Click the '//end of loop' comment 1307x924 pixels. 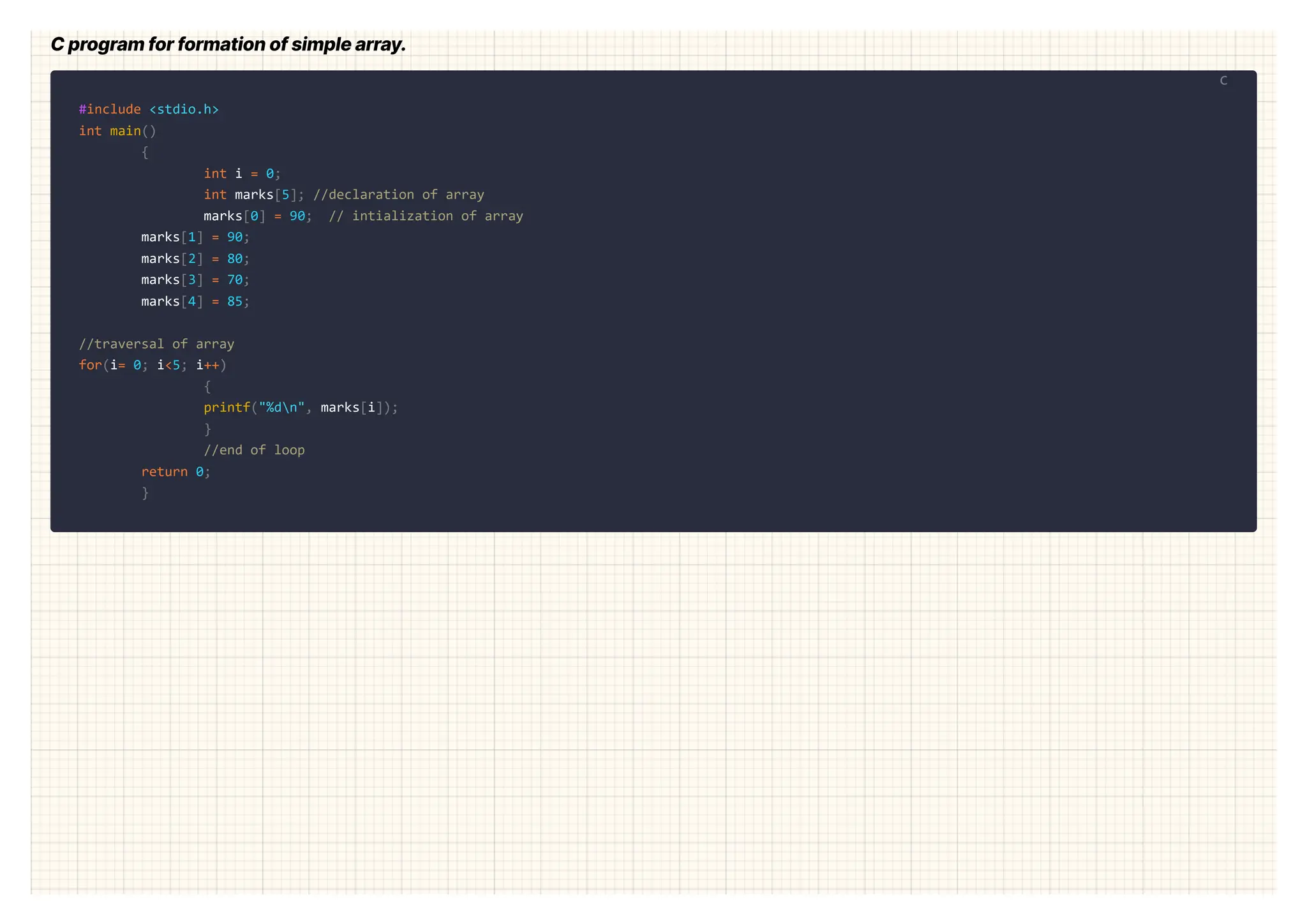(x=254, y=451)
